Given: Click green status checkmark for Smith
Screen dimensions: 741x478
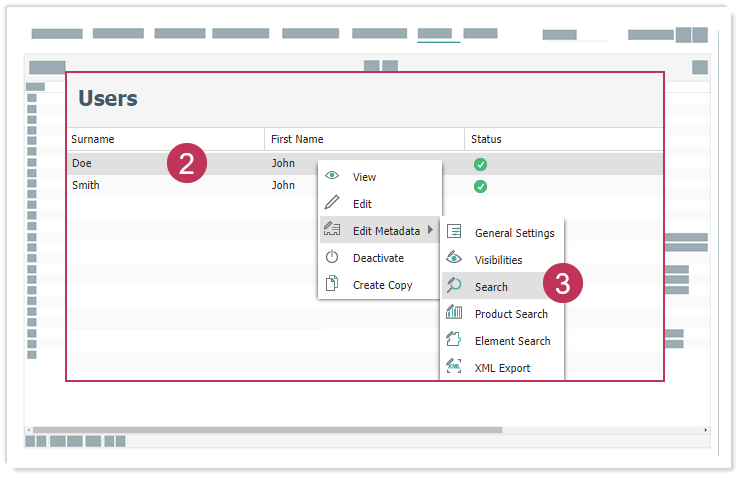Looking at the screenshot, I should pyautogui.click(x=480, y=186).
